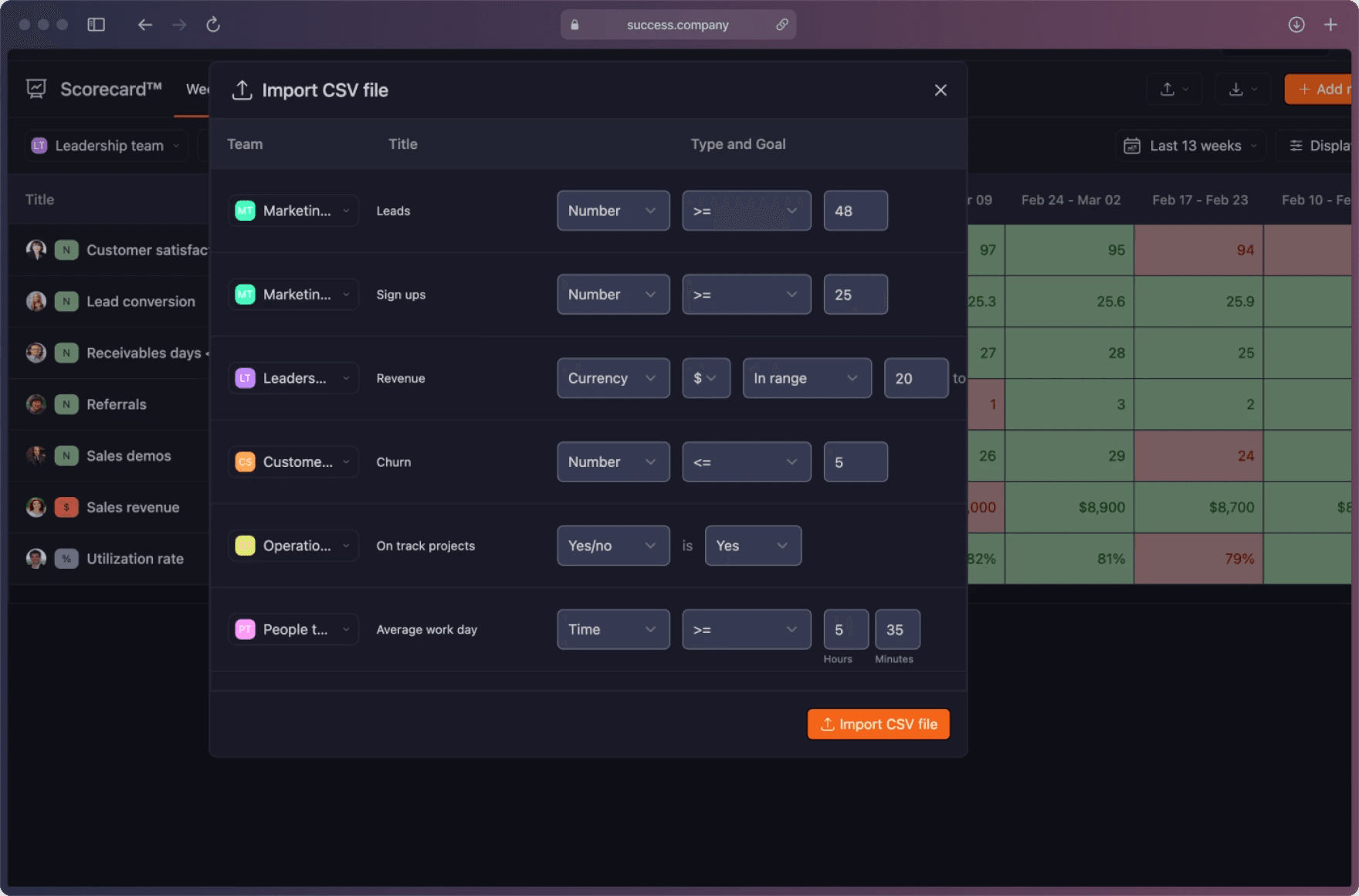This screenshot has height=896, width=1359.
Task: Open the browser downloads icon
Action: pos(1296,25)
